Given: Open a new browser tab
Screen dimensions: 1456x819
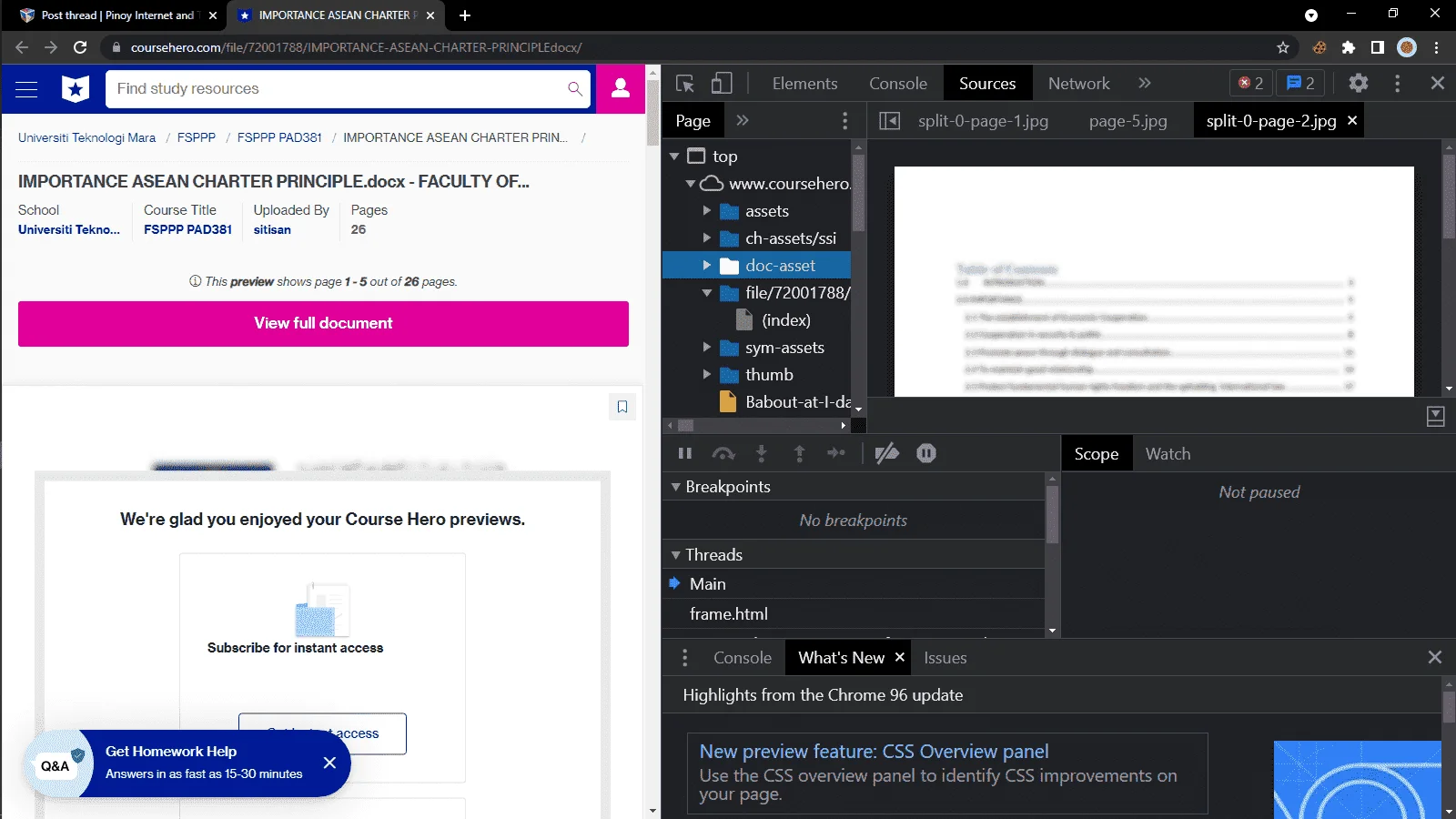Looking at the screenshot, I should [x=465, y=15].
